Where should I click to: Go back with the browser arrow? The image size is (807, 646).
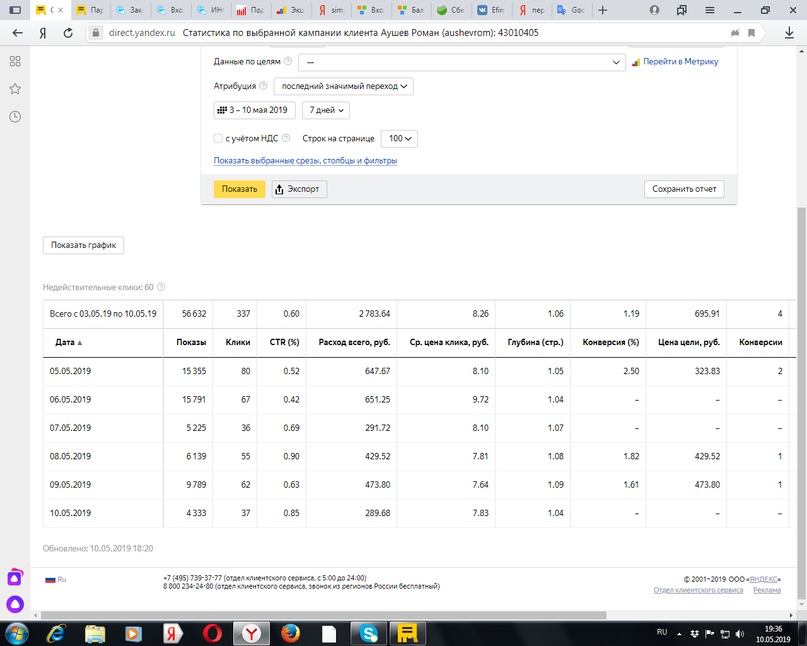click(x=17, y=33)
